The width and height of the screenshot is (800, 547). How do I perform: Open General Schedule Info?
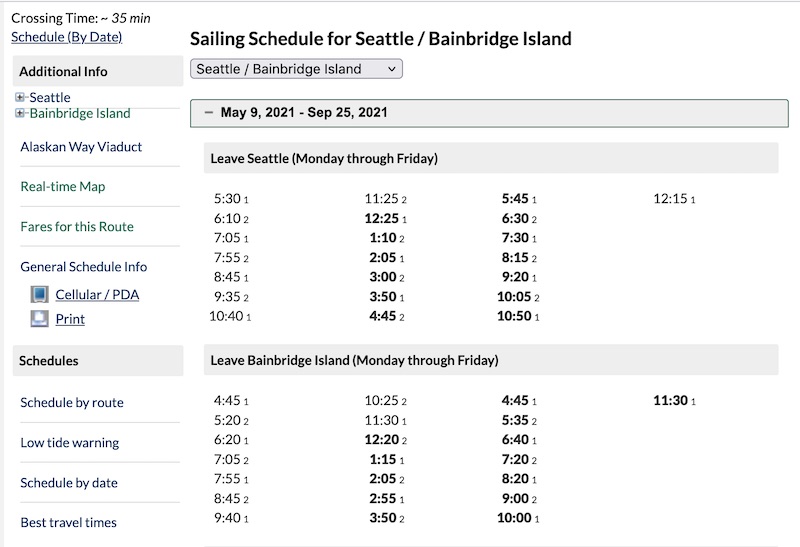83,266
